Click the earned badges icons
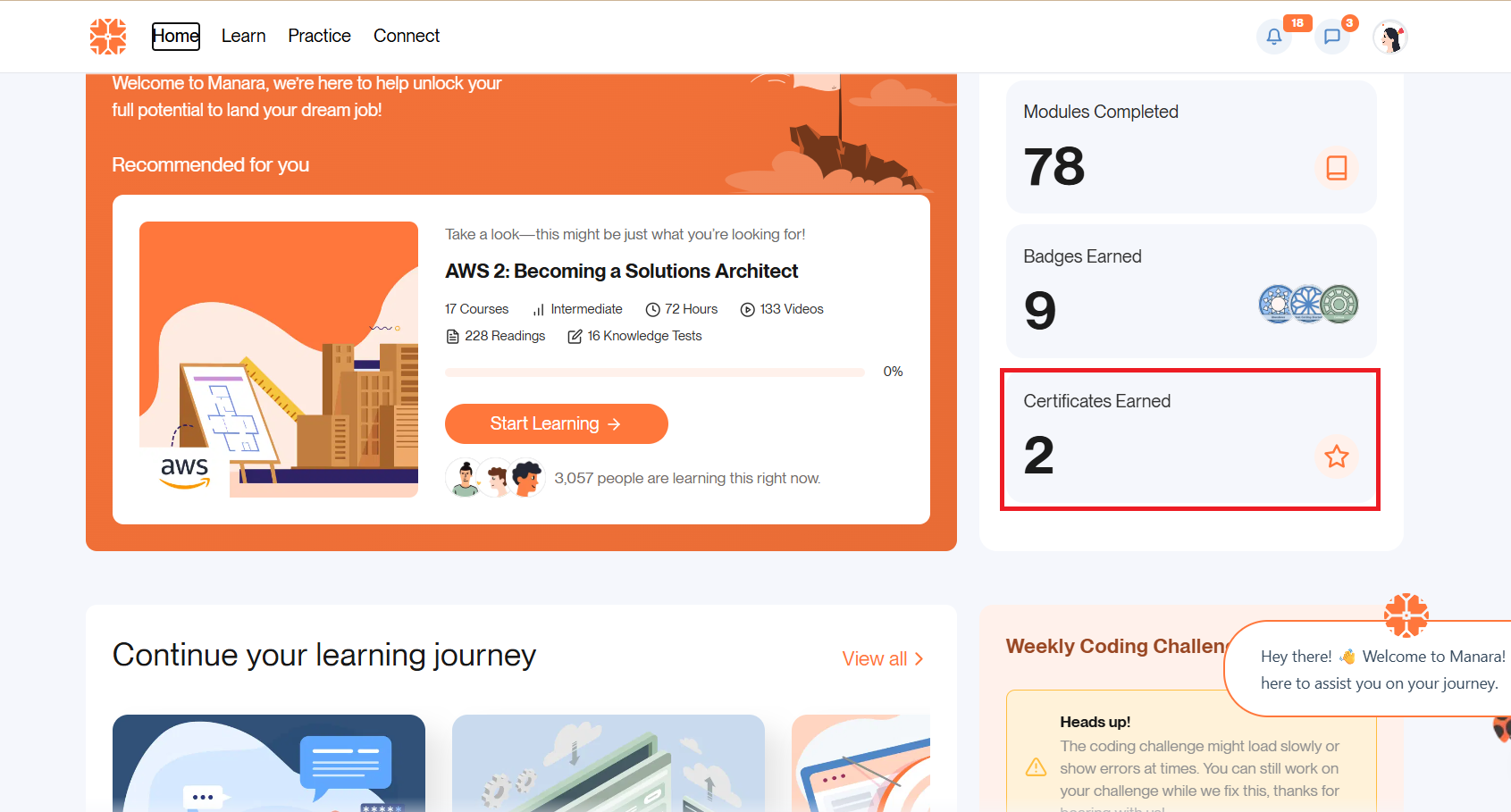1511x812 pixels. point(1308,305)
